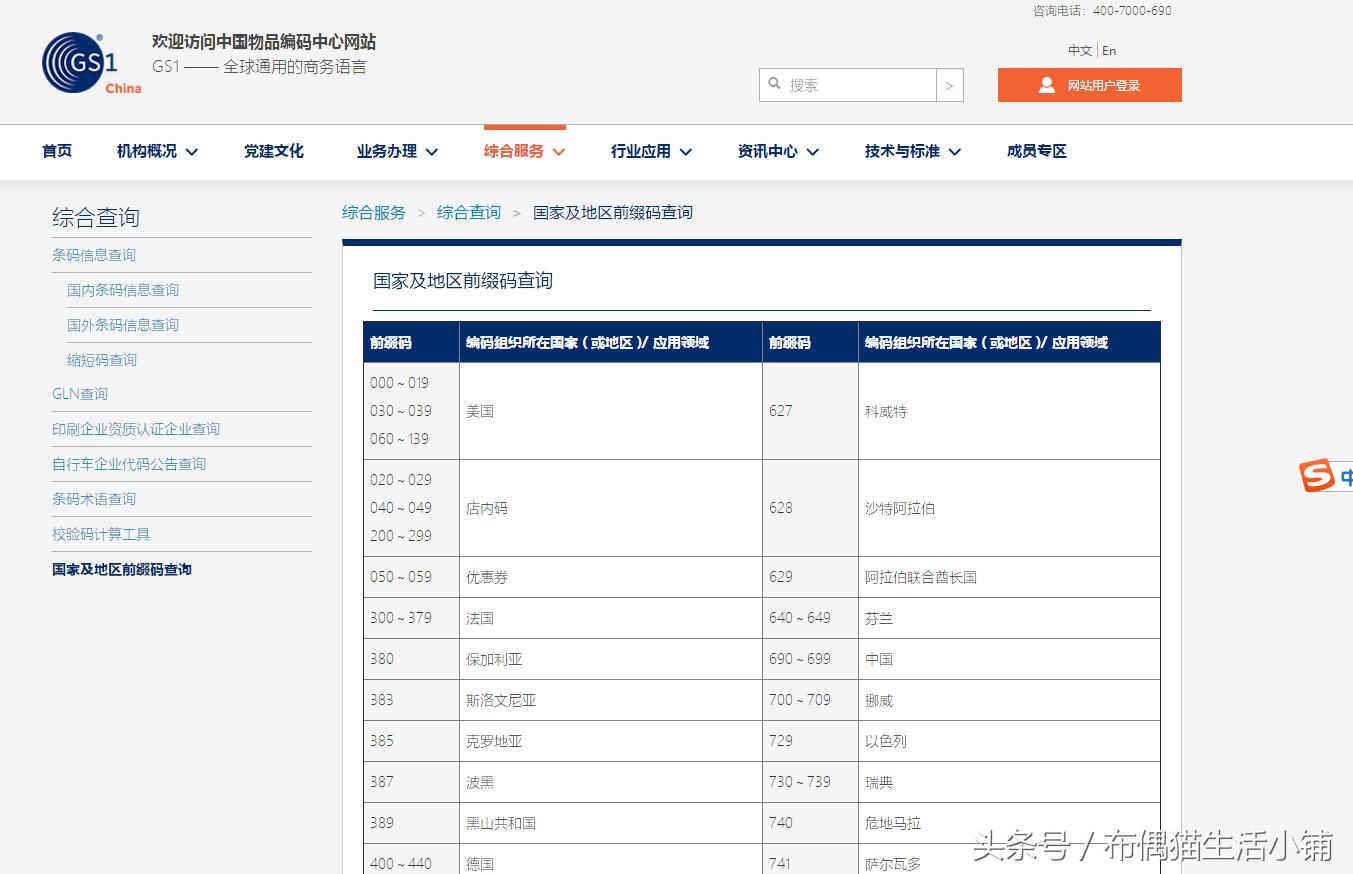Open the 成员专区 menu item
This screenshot has height=874, width=1353.
(x=1036, y=151)
